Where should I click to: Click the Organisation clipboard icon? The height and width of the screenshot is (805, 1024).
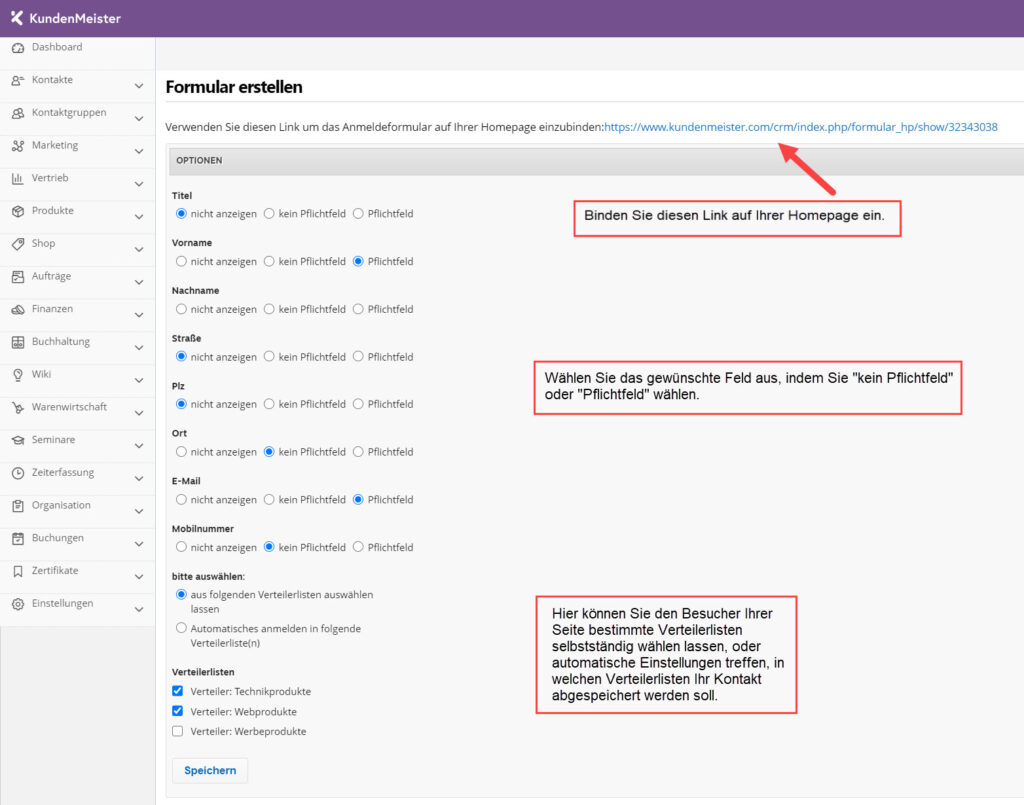pos(18,505)
